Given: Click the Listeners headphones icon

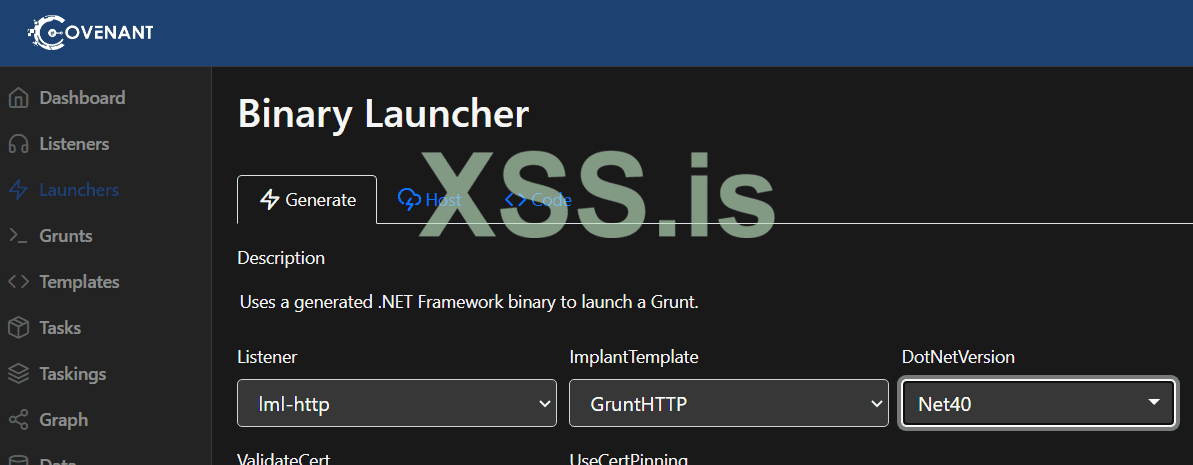Looking at the screenshot, I should tap(18, 144).
